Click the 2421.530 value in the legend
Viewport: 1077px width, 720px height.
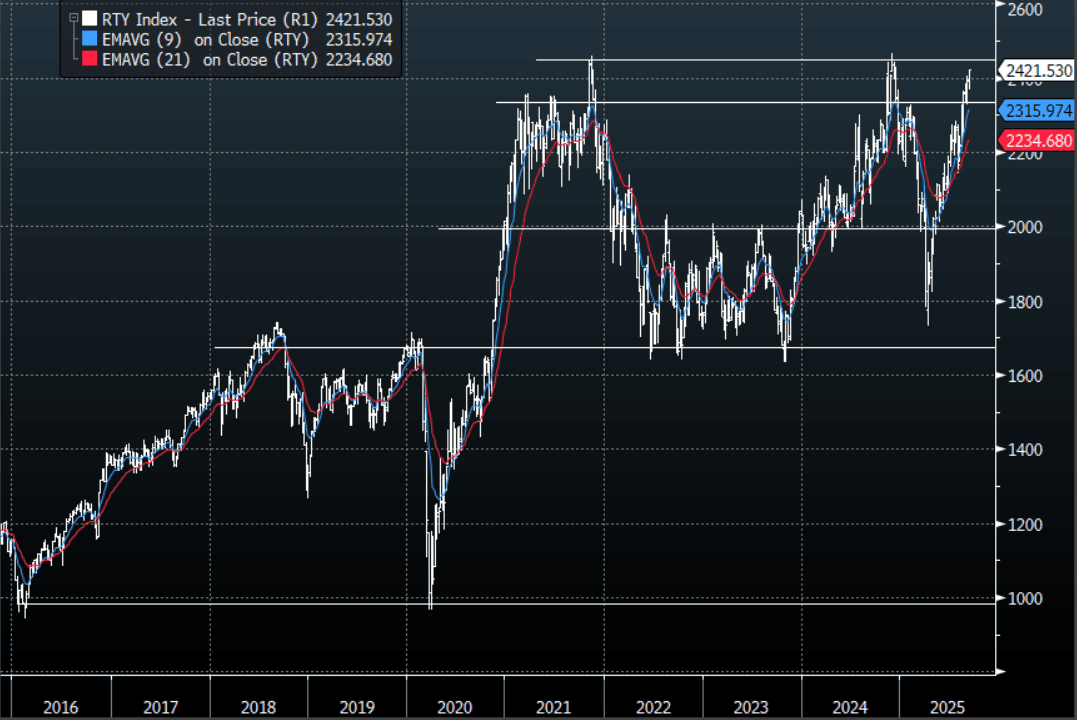point(359,19)
